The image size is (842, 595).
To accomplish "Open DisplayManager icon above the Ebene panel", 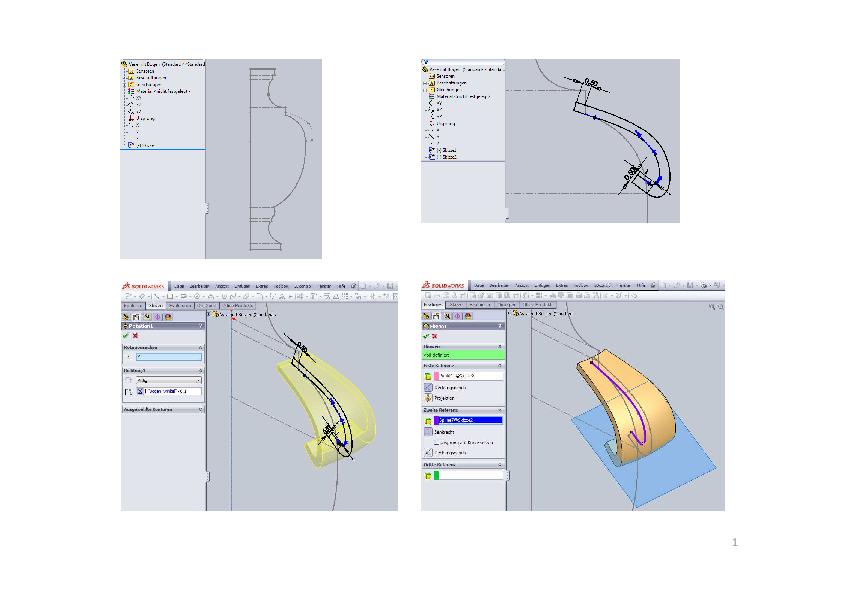I will point(468,316).
